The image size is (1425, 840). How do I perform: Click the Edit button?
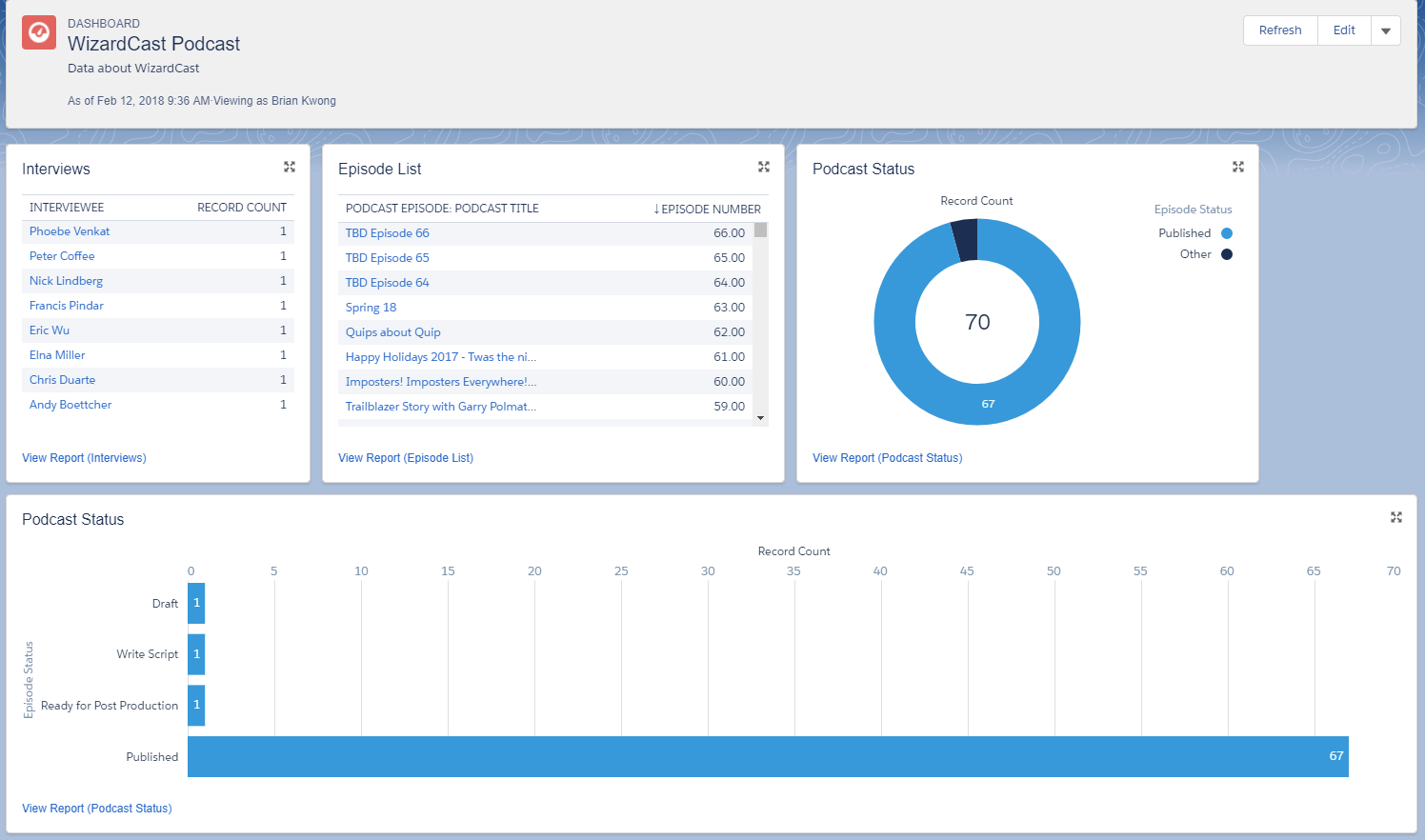pos(1344,30)
